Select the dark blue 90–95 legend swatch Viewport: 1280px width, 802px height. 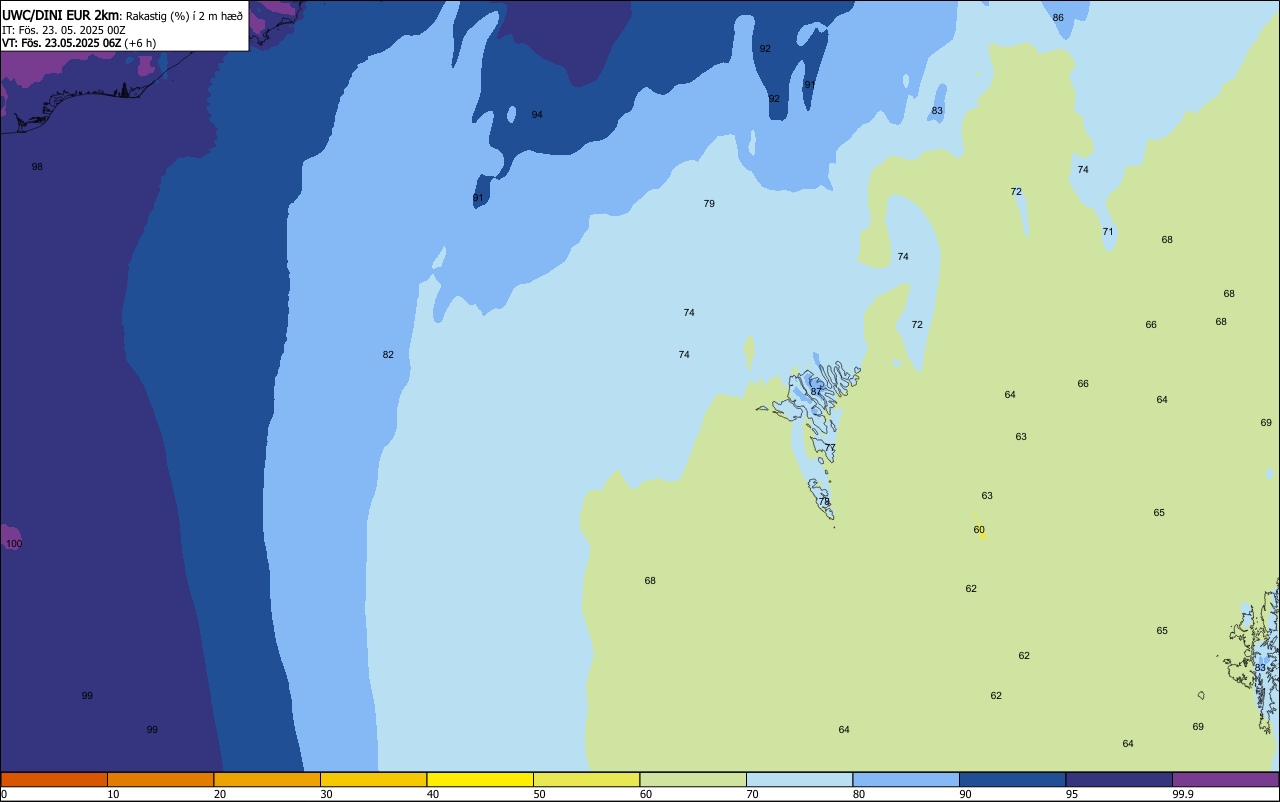coord(1012,779)
